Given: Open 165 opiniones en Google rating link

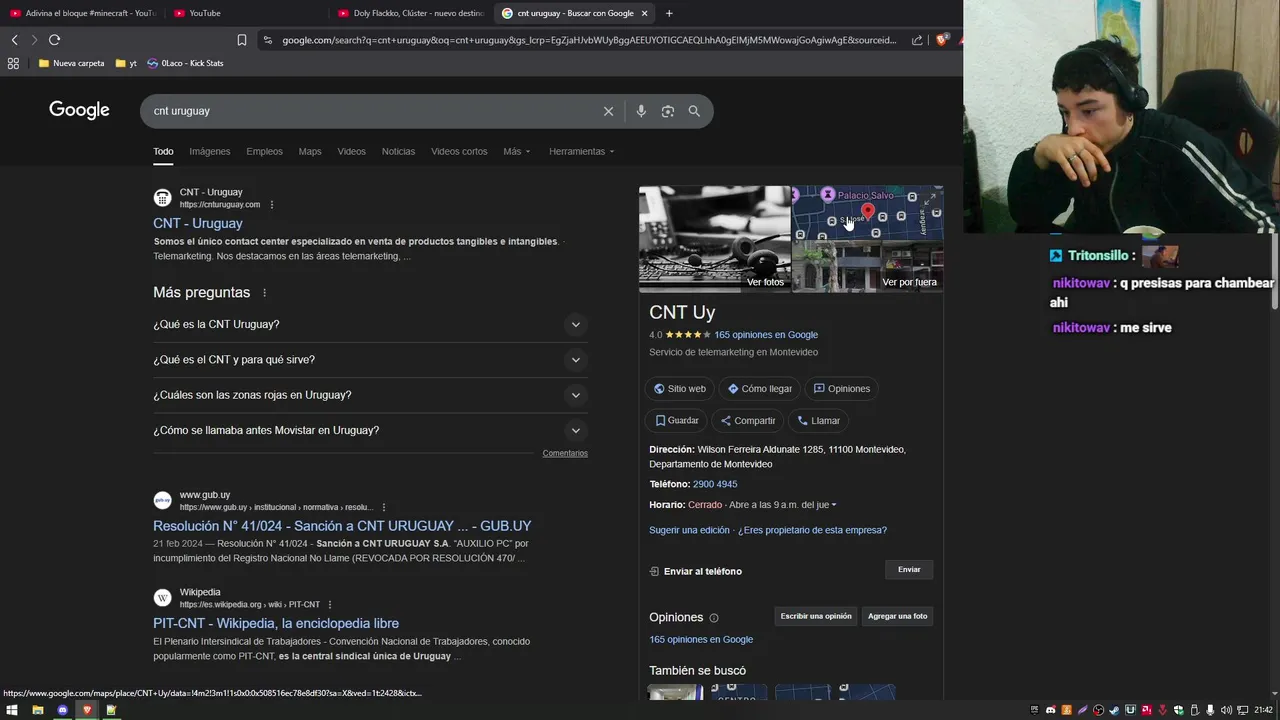Looking at the screenshot, I should 766,335.
